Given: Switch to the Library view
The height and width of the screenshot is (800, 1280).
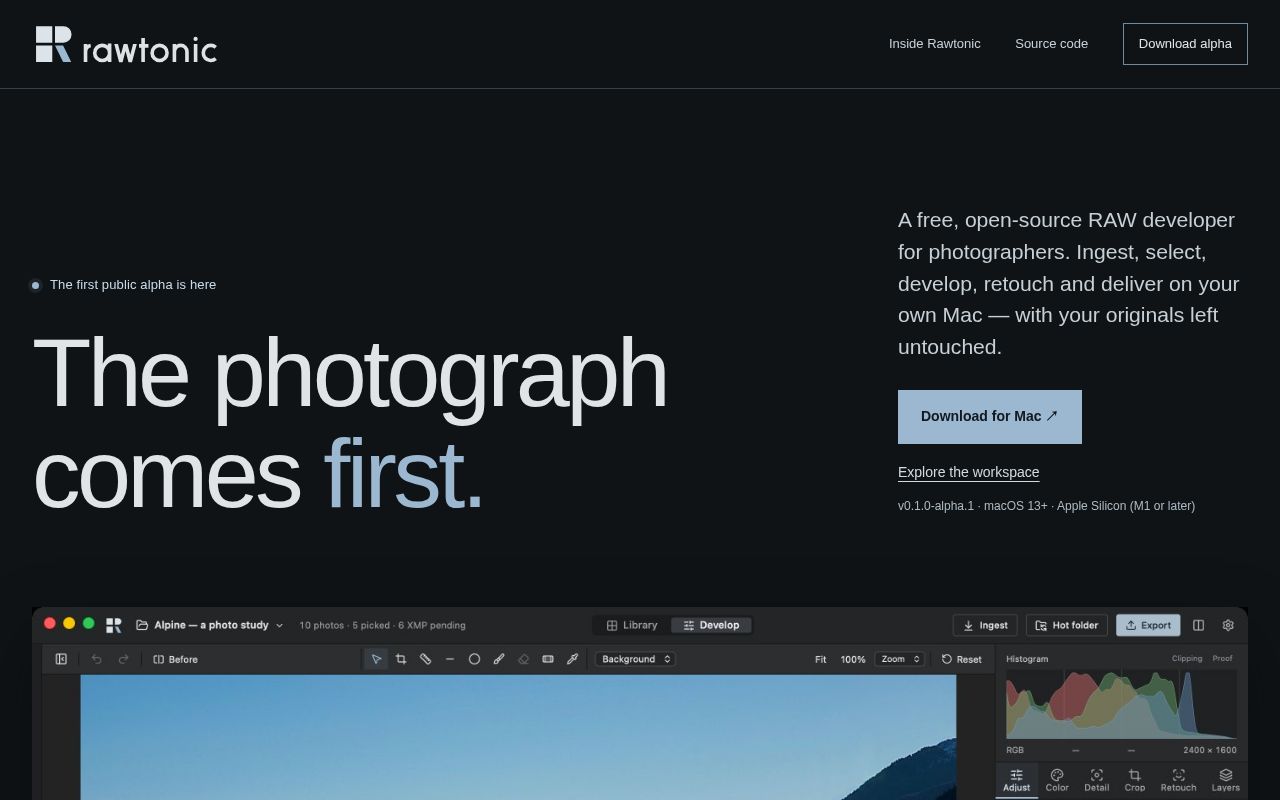Looking at the screenshot, I should tap(632, 625).
